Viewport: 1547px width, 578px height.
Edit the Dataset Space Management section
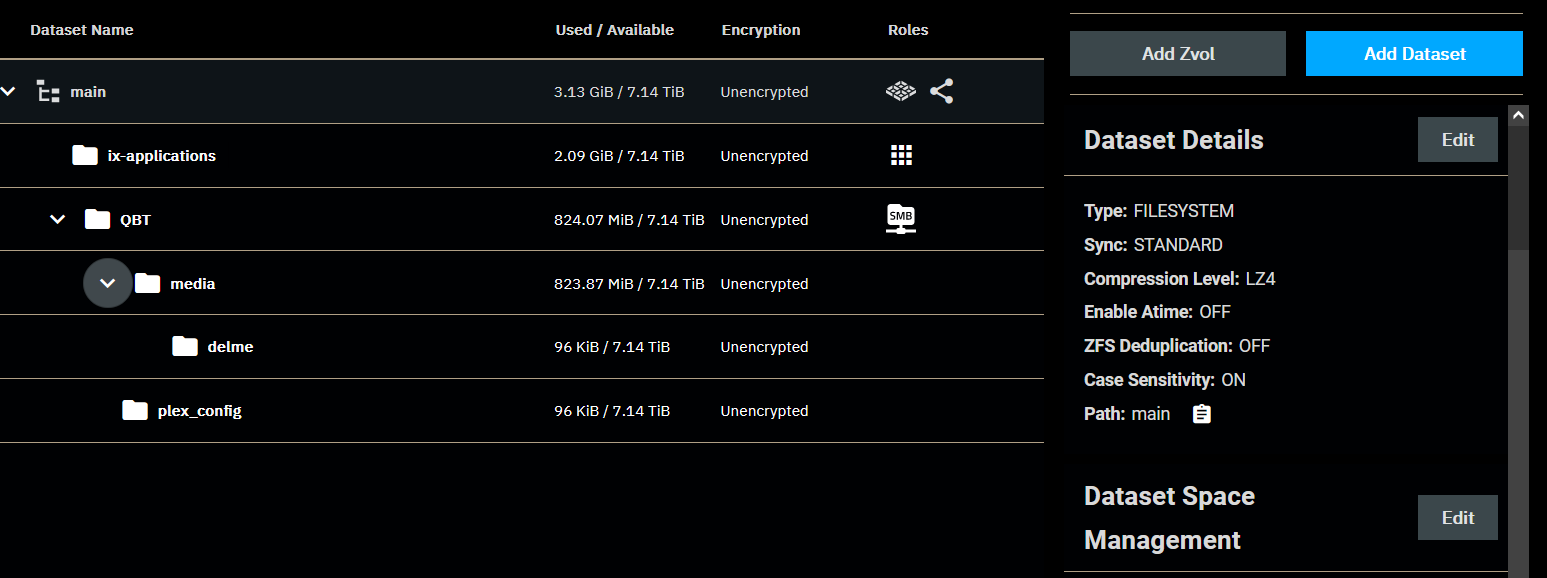coord(1457,517)
